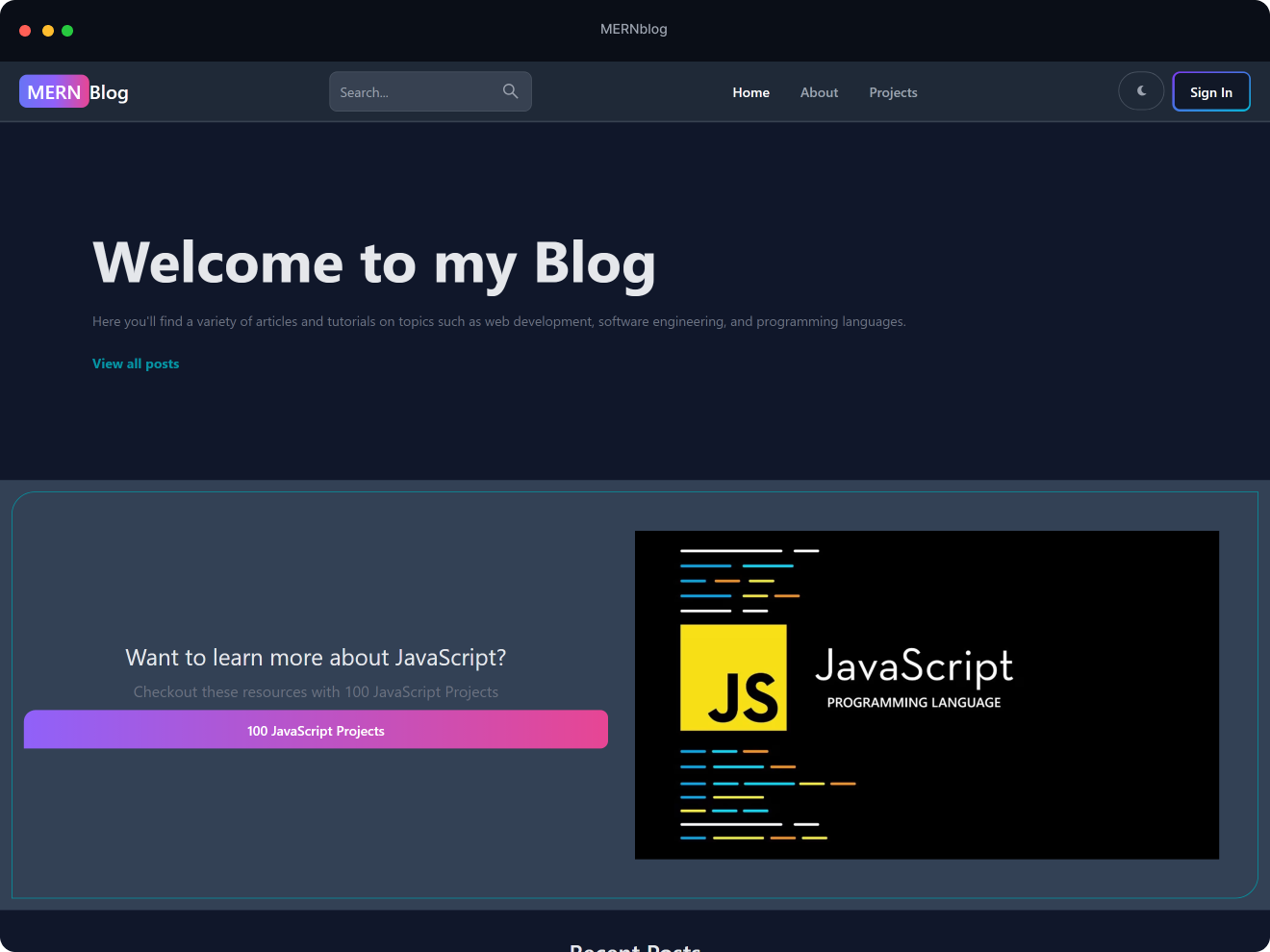
Task: Click the MERNblog window title text
Action: click(x=633, y=29)
